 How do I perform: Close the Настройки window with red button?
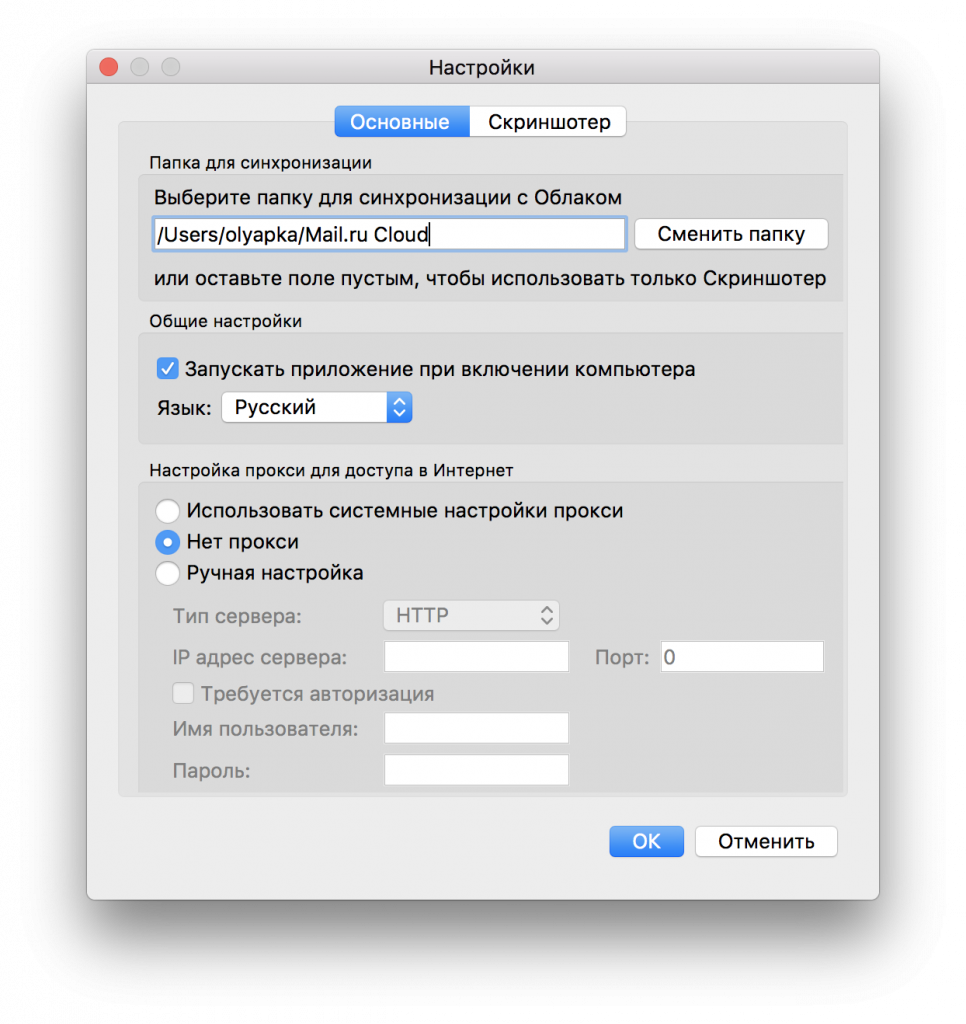click(x=109, y=67)
